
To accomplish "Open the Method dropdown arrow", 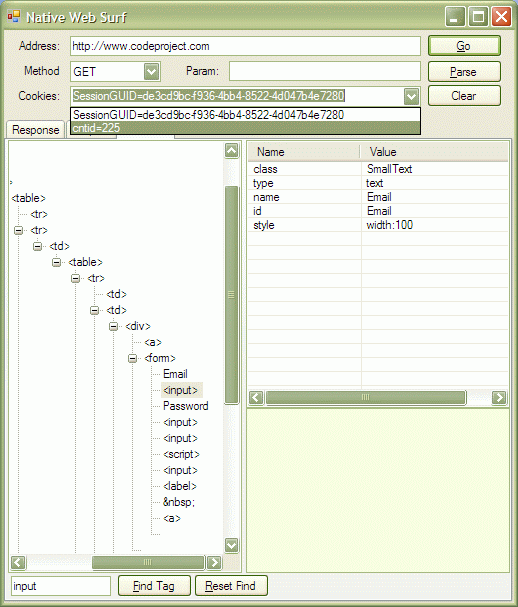I will click(x=151, y=72).
